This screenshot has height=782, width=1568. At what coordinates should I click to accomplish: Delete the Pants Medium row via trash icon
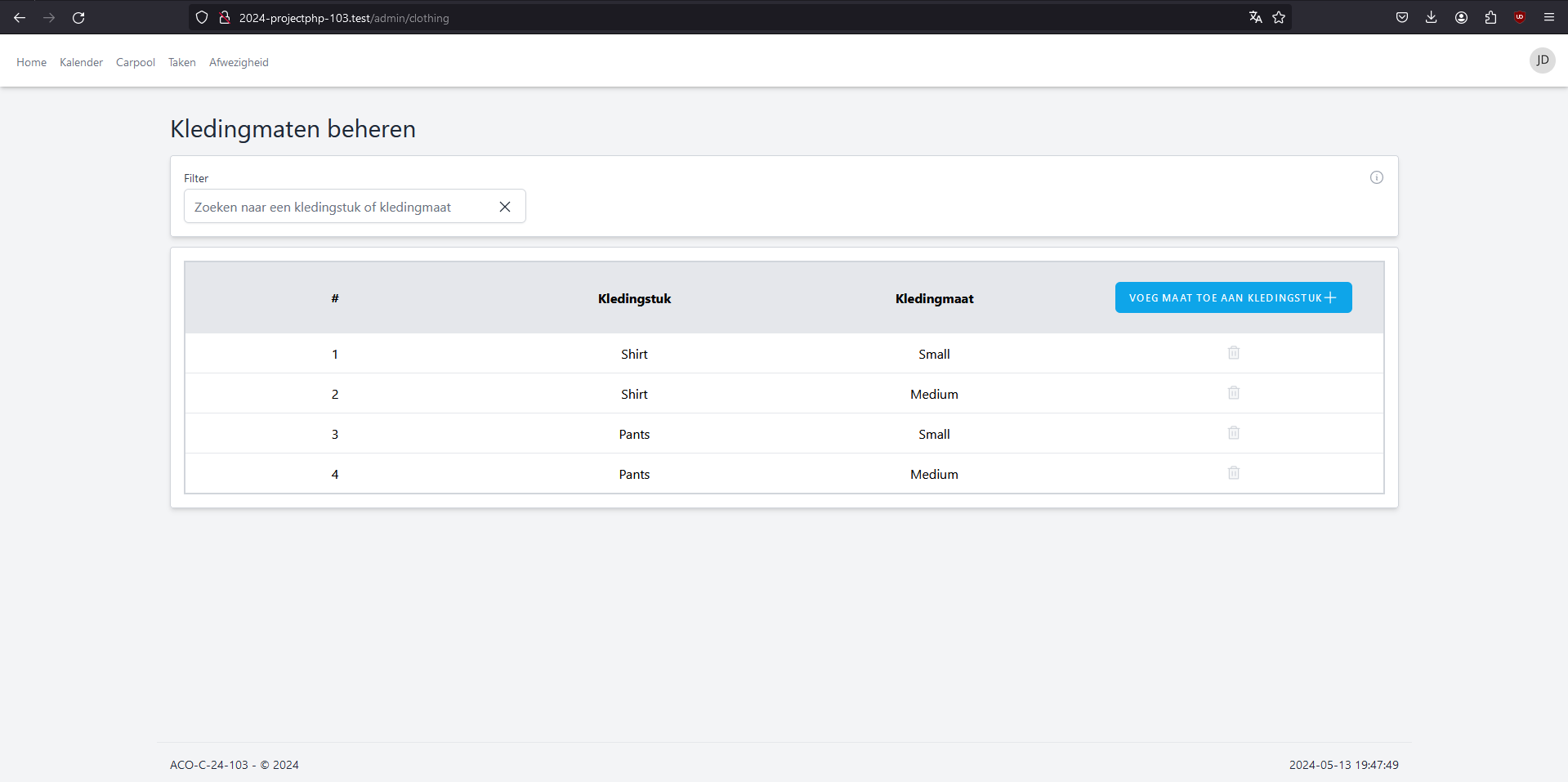1233,473
